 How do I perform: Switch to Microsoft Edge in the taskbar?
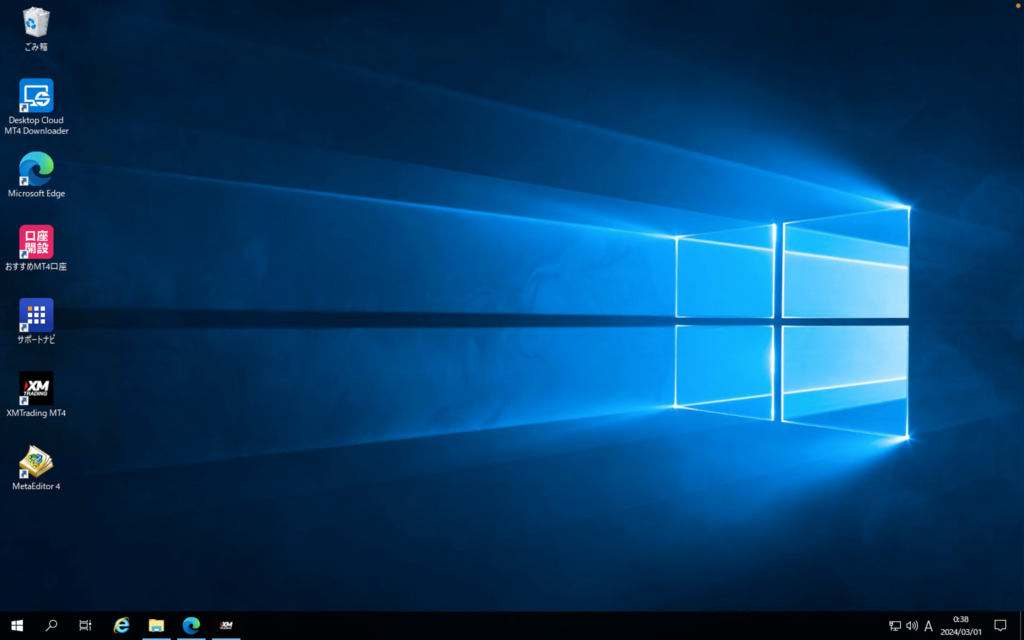click(191, 626)
